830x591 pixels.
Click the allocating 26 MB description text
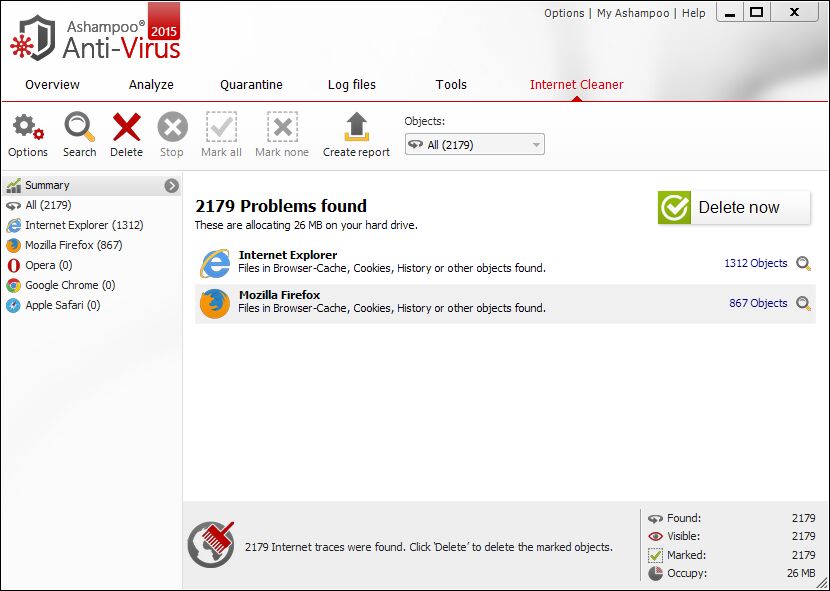click(x=306, y=226)
